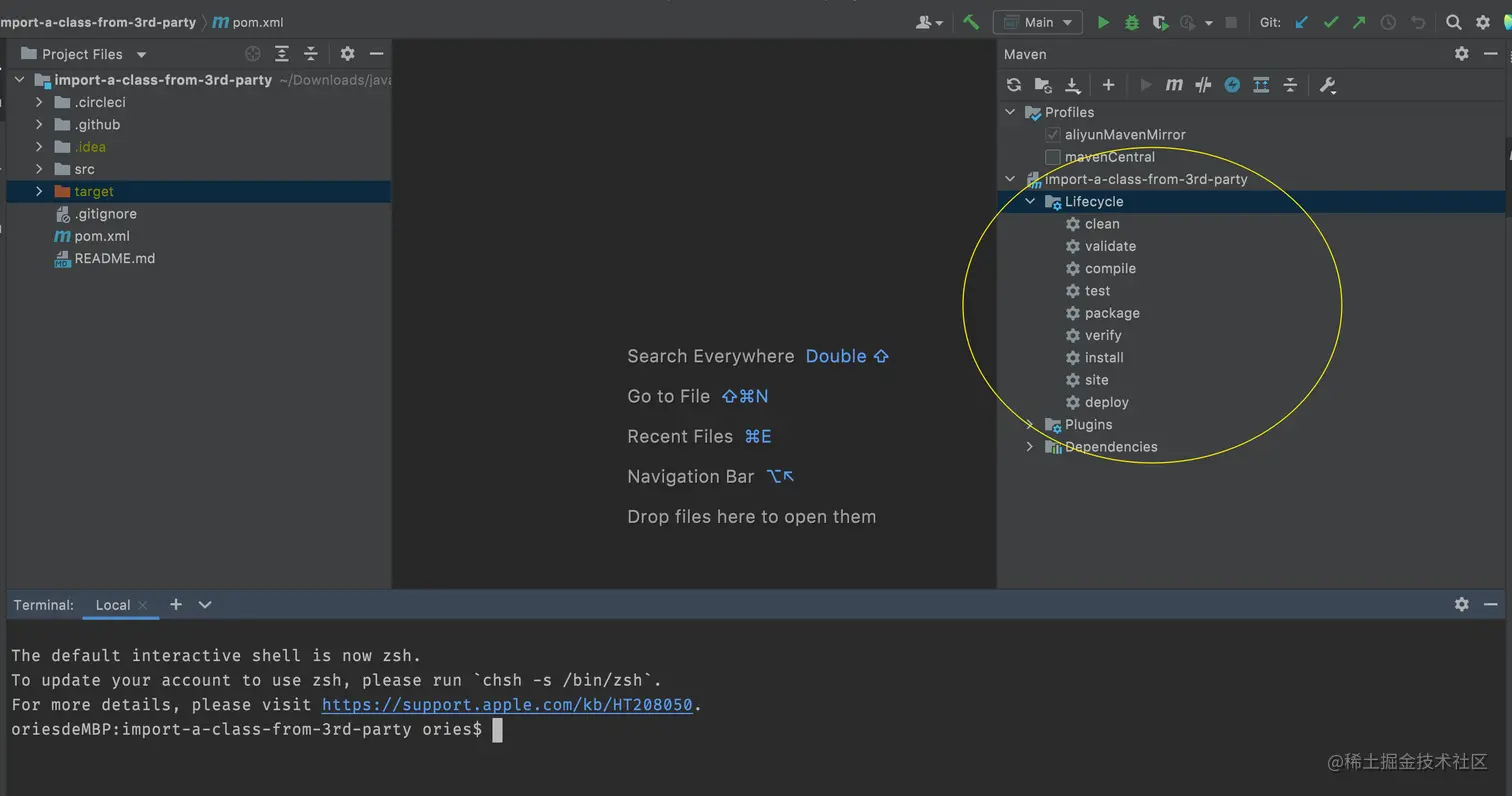Start debugging with the green bug icon

(1132, 22)
